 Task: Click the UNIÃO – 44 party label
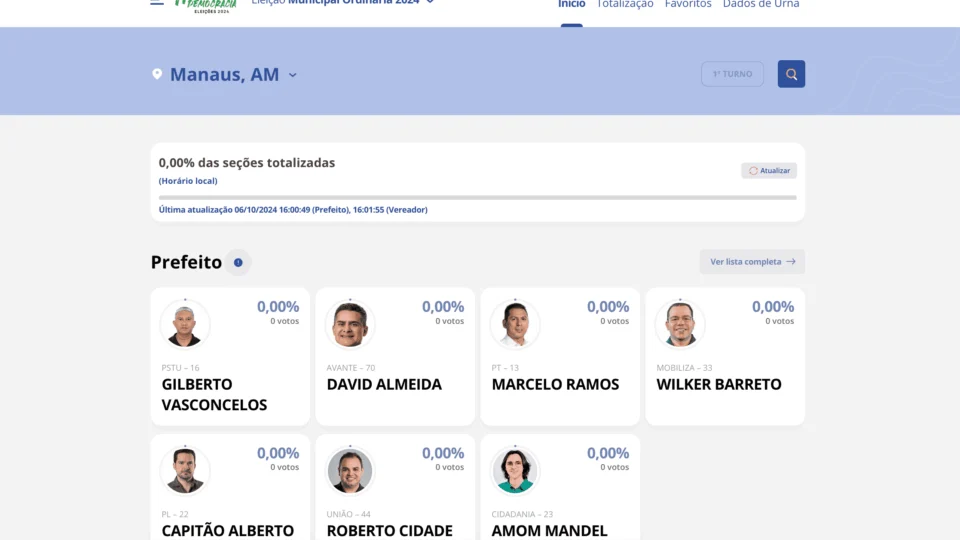[x=348, y=514]
